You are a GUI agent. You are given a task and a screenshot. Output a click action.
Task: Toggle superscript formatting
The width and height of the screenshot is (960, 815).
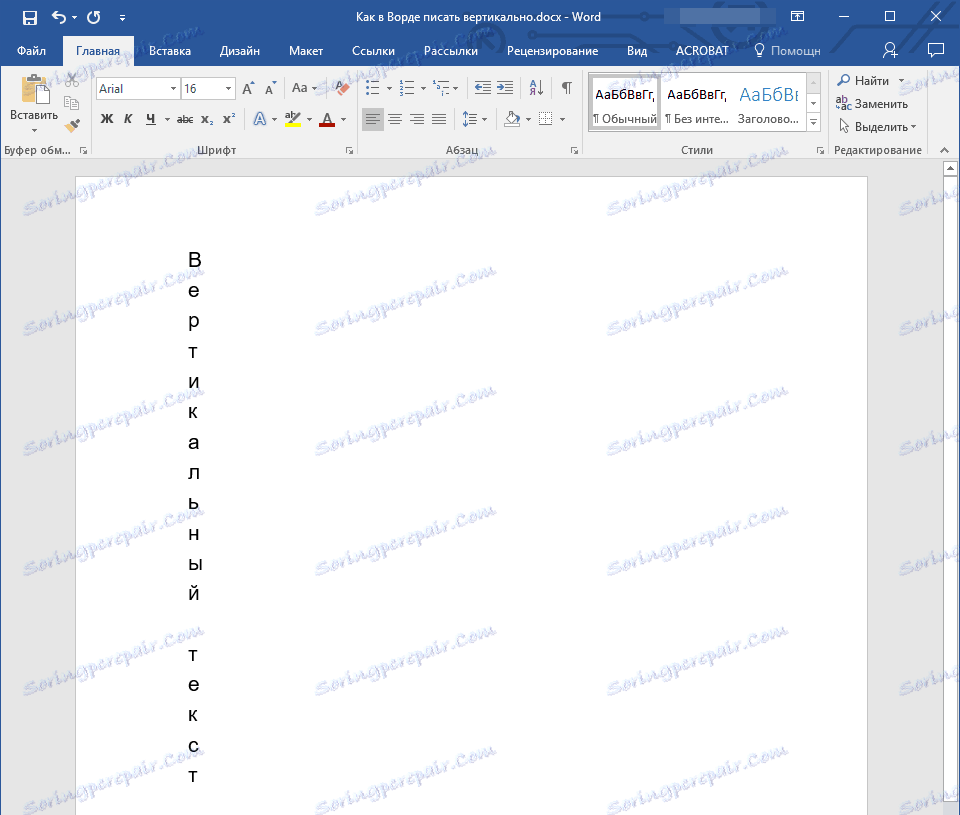229,119
